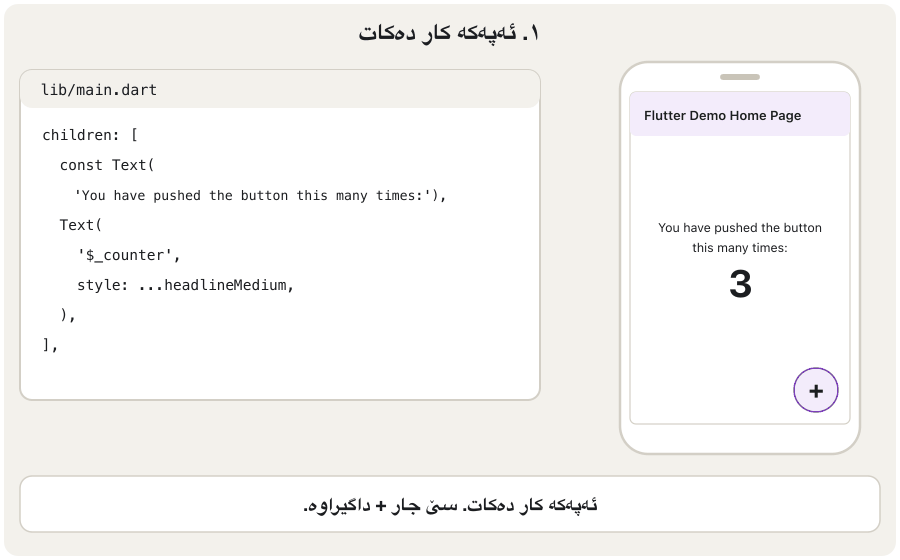The width and height of the screenshot is (900, 560).
Task: Tap the plus floating action button
Action: coord(816,390)
